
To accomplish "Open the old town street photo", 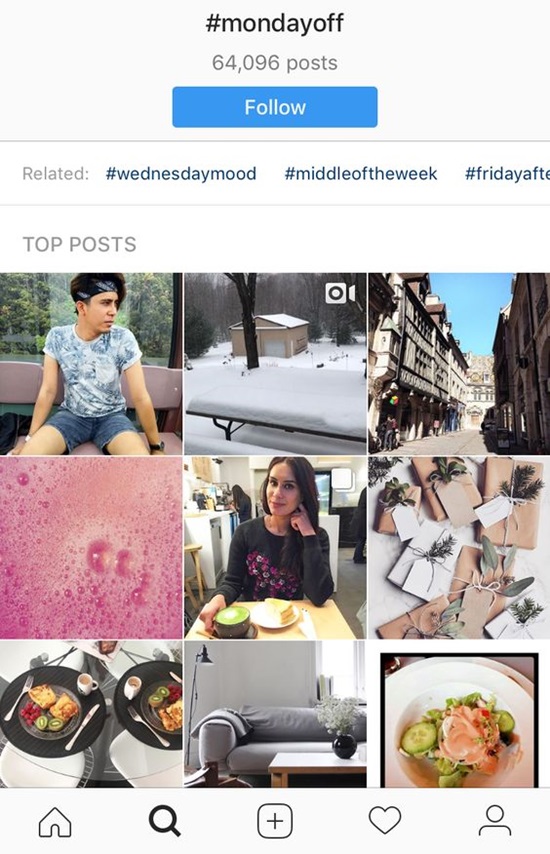I will click(x=459, y=364).
